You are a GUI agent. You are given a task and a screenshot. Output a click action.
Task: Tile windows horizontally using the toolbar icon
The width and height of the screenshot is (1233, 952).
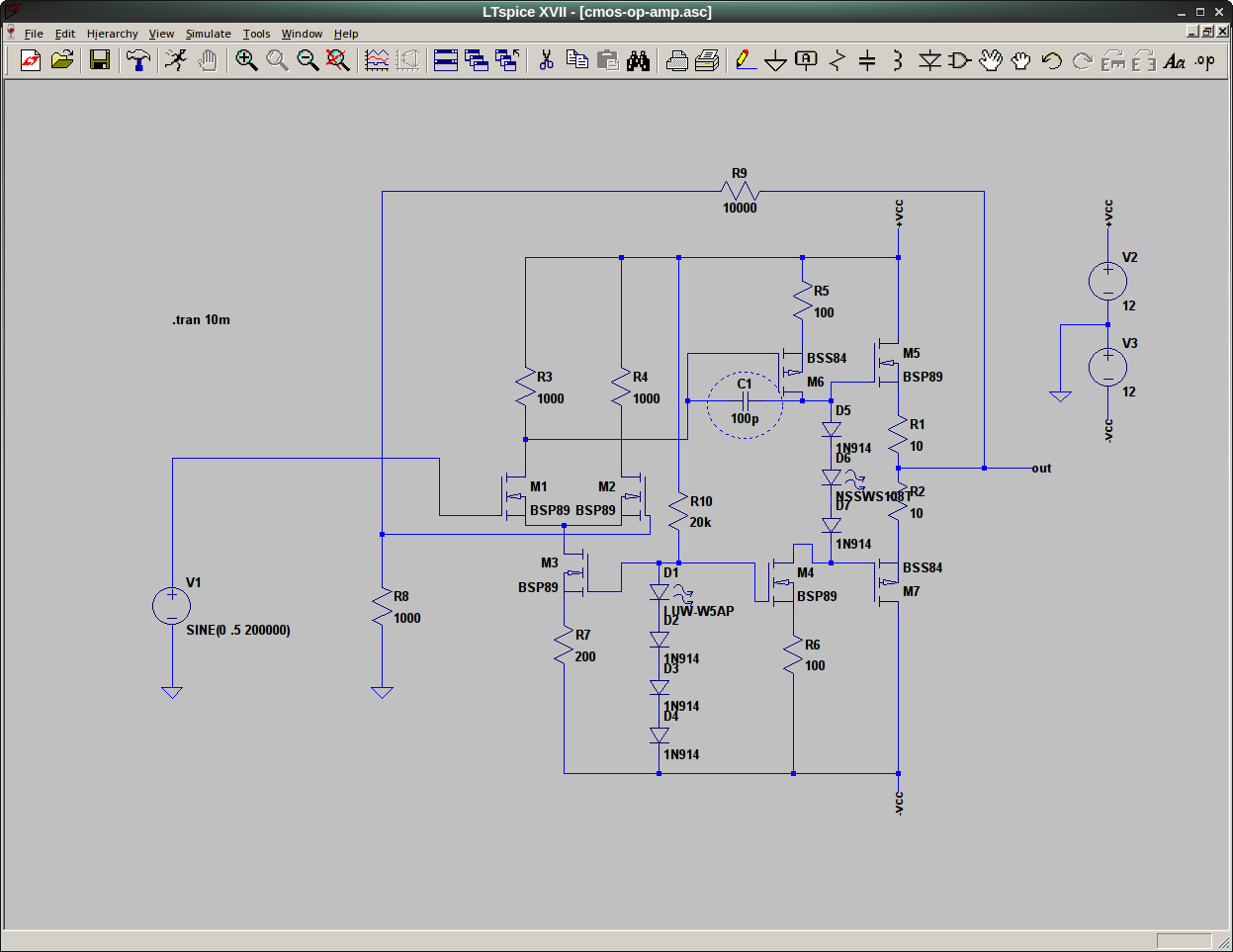(x=446, y=60)
